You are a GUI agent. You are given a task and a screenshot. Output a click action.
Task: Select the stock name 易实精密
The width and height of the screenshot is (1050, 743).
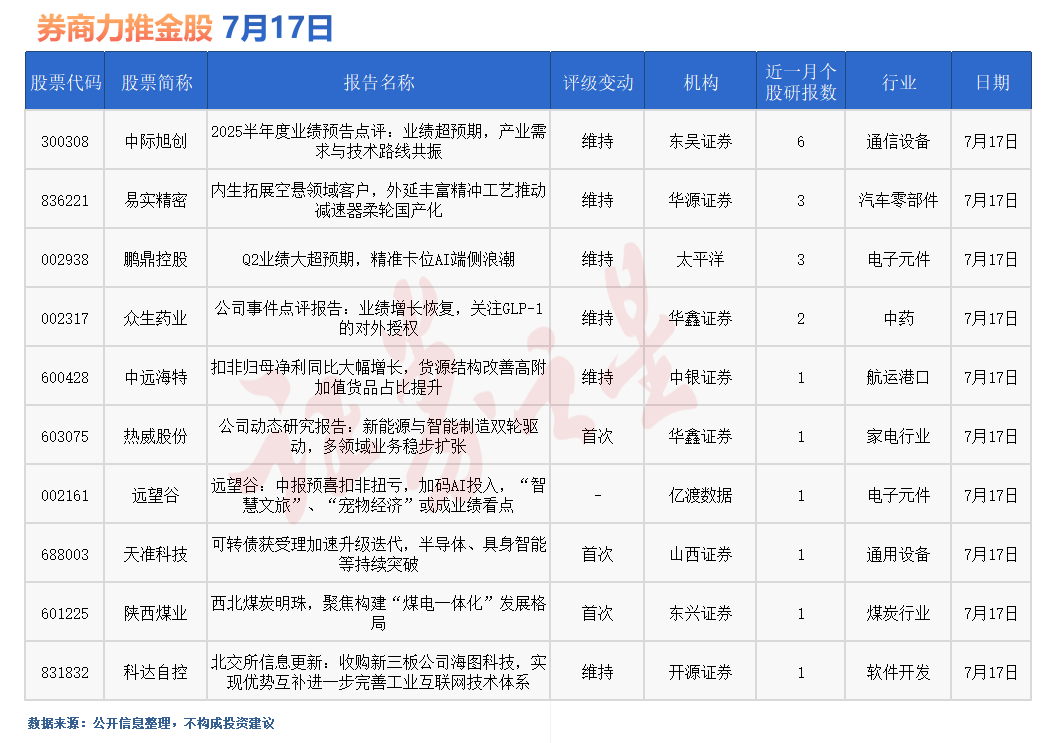tap(156, 200)
